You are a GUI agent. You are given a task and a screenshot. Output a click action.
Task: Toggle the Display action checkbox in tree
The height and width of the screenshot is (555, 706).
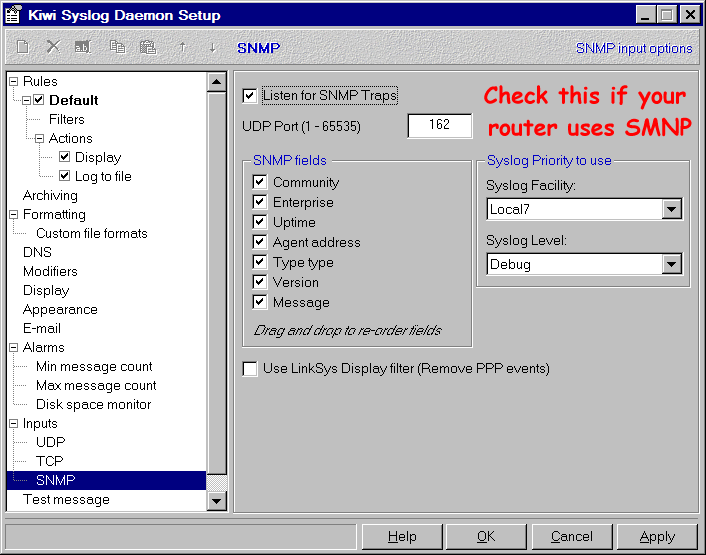[64, 157]
